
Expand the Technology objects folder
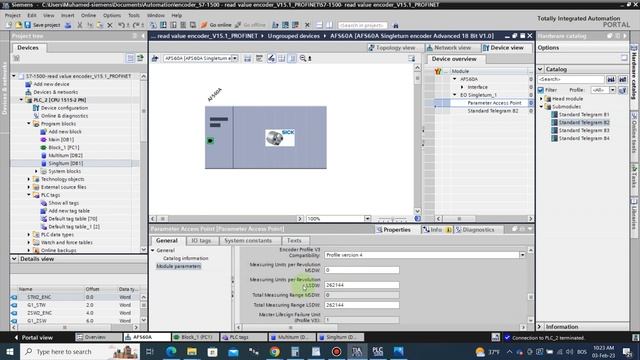coord(29,179)
